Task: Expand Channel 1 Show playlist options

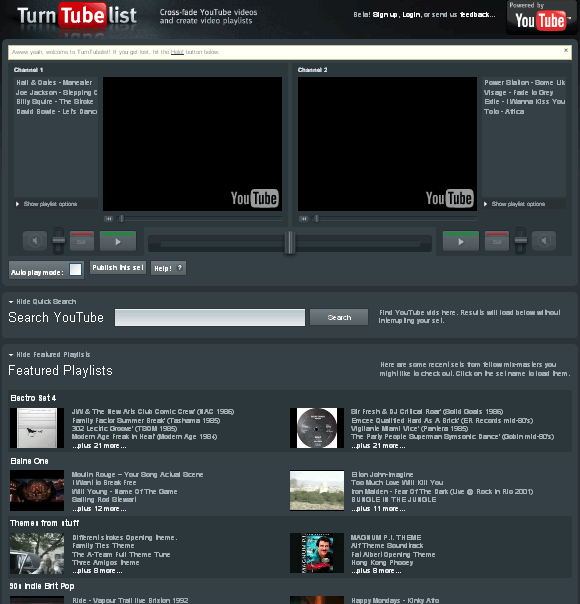Action: pos(50,204)
